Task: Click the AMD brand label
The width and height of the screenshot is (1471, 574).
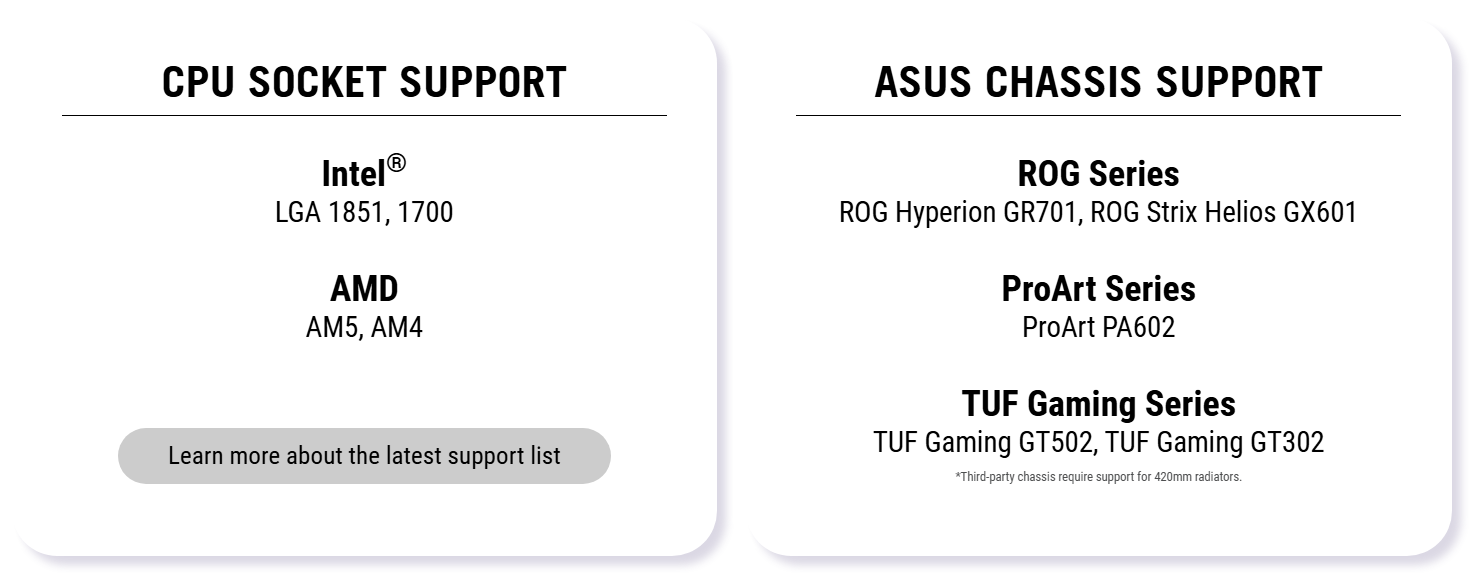Action: pos(364,289)
